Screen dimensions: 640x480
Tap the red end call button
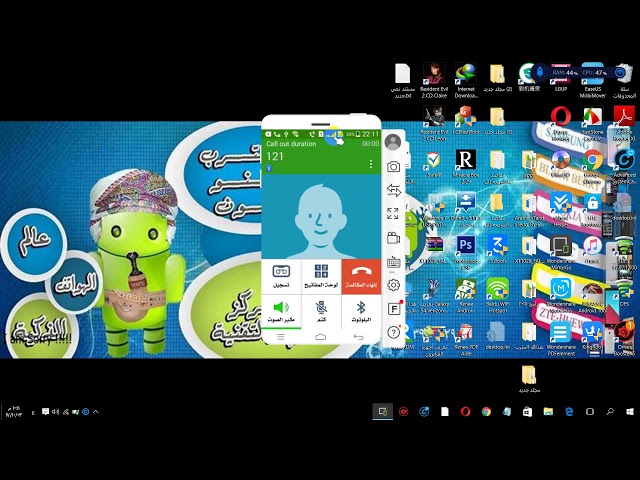361,276
